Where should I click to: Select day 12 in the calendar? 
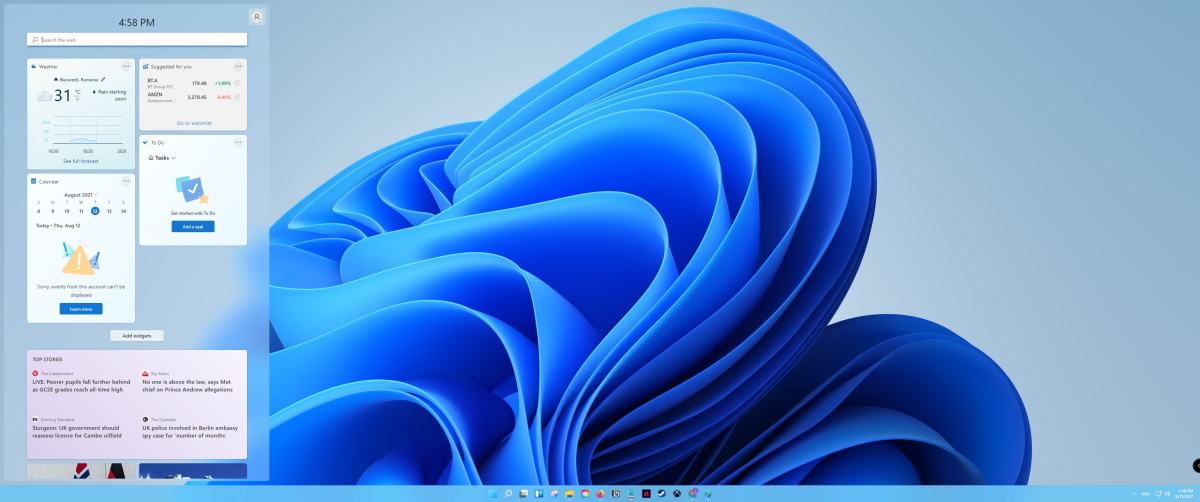point(95,211)
